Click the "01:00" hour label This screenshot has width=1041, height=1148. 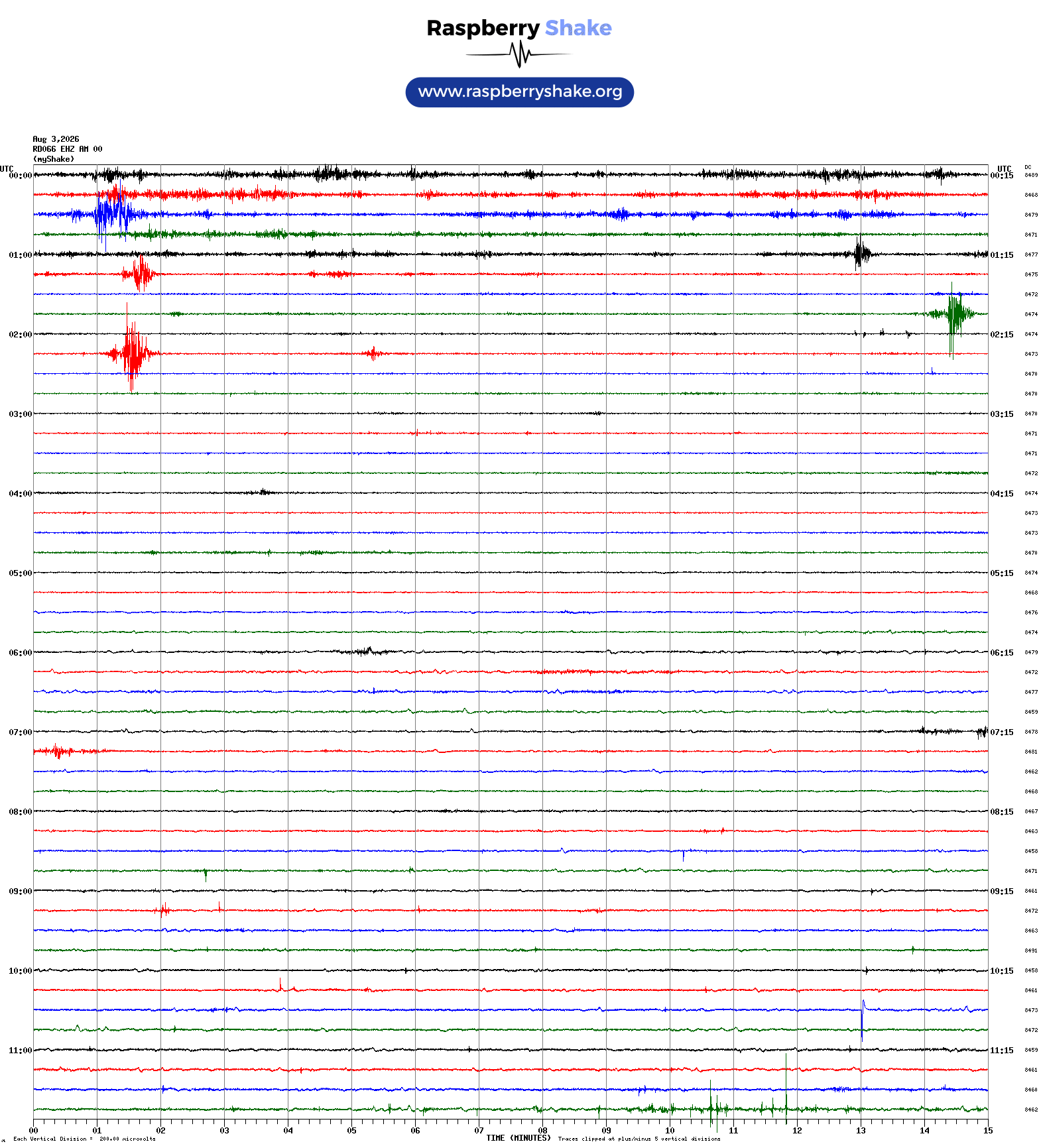21,255
